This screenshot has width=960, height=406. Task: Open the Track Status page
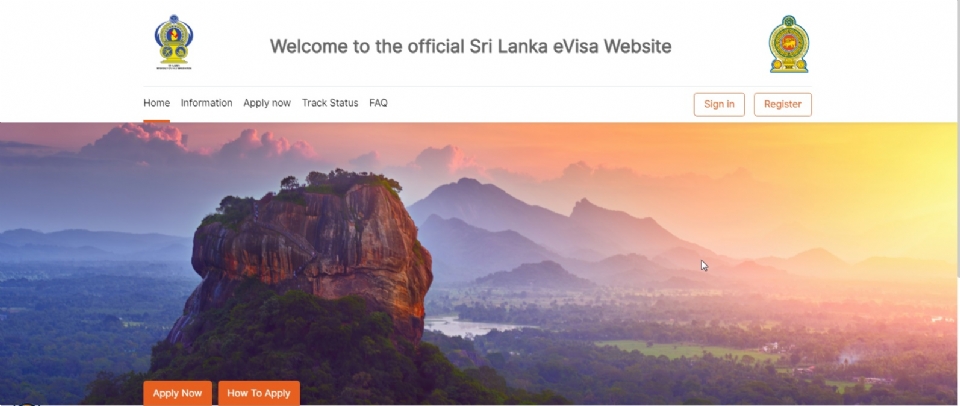coord(330,103)
